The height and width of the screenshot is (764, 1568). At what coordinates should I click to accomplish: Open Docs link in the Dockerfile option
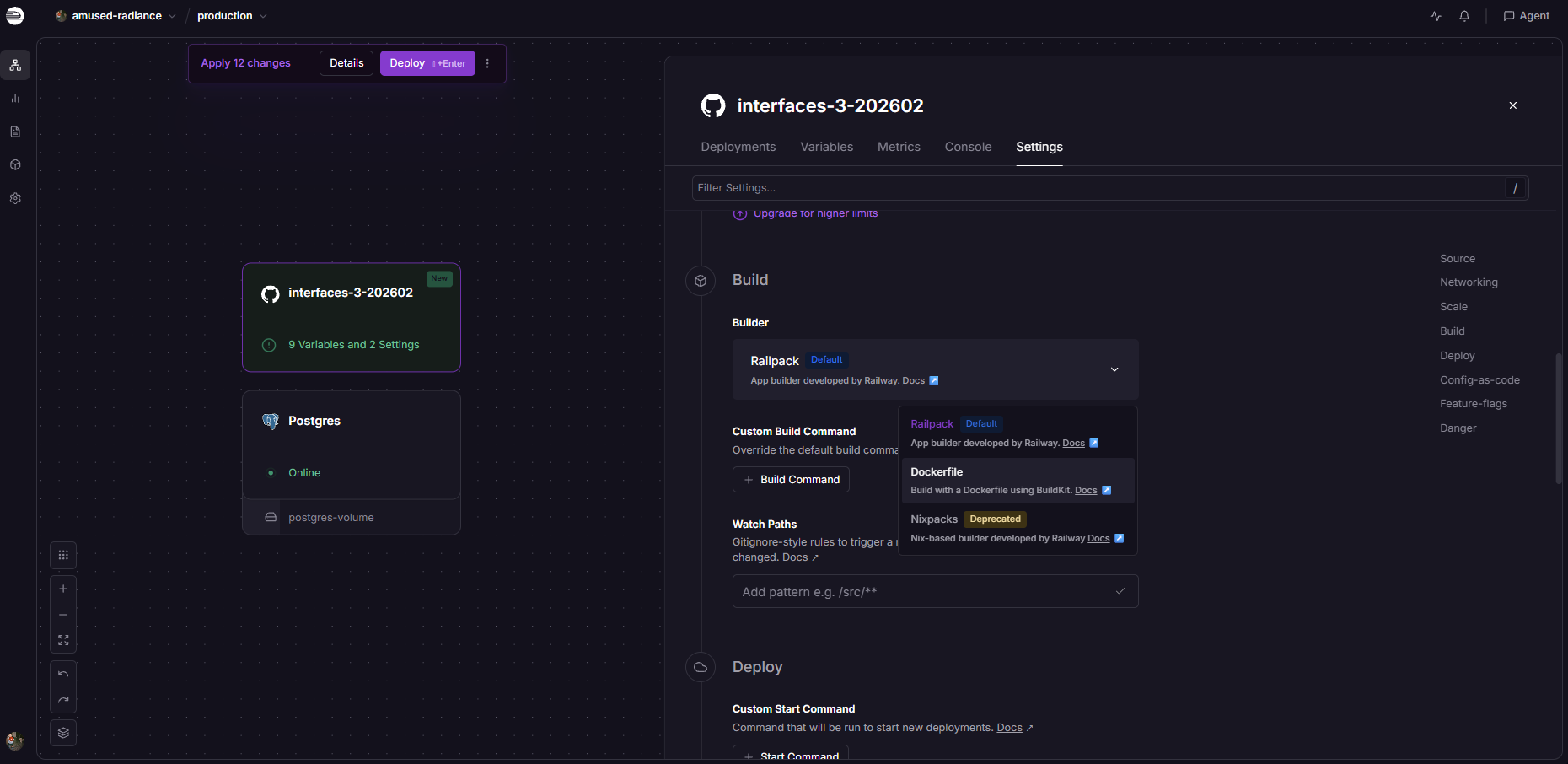coord(1086,491)
